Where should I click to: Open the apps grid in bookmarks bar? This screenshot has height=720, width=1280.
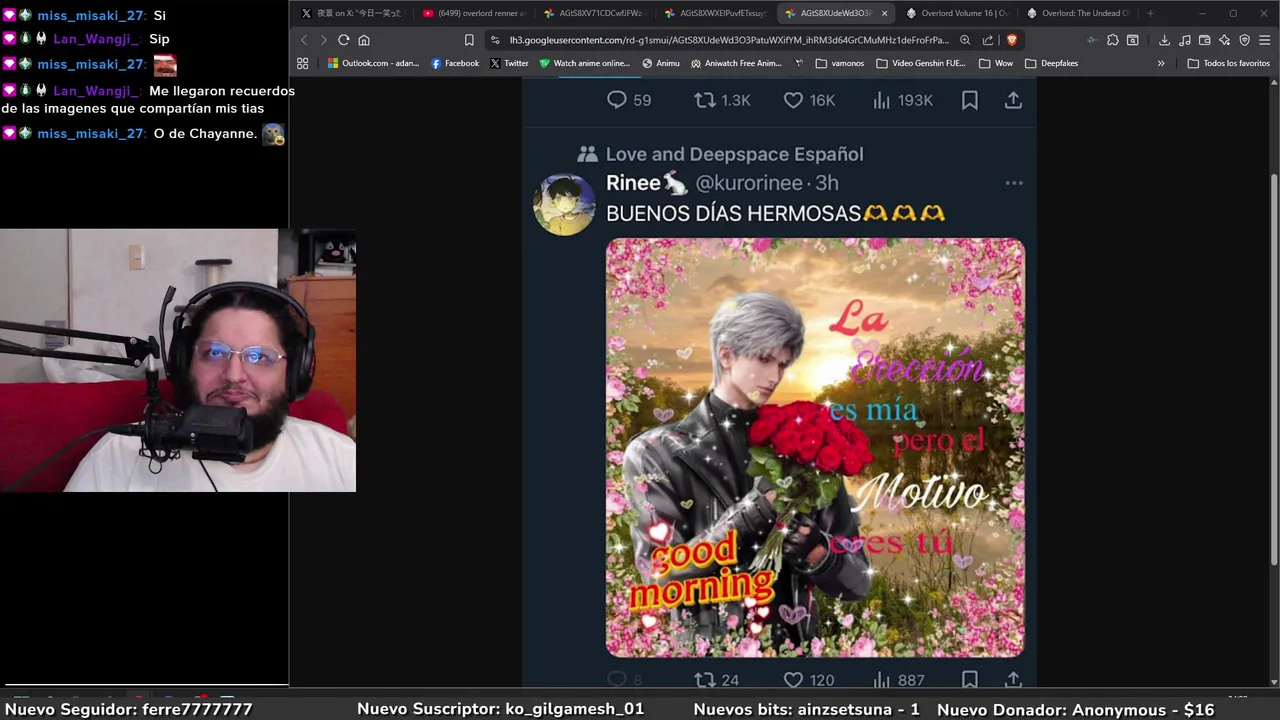coord(303,63)
